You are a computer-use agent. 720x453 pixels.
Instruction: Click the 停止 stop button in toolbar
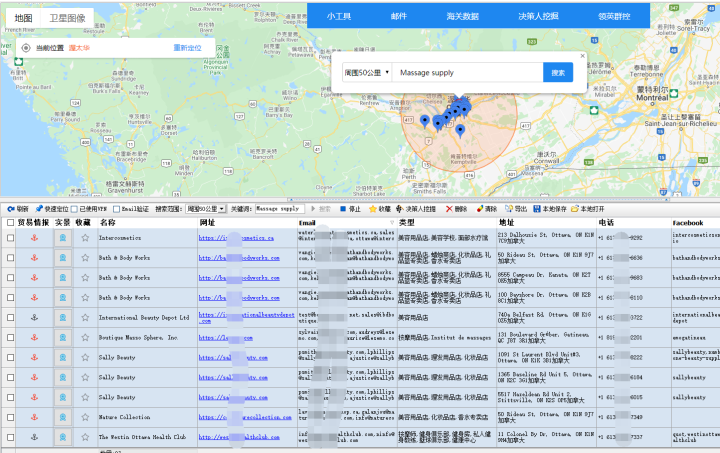(350, 209)
